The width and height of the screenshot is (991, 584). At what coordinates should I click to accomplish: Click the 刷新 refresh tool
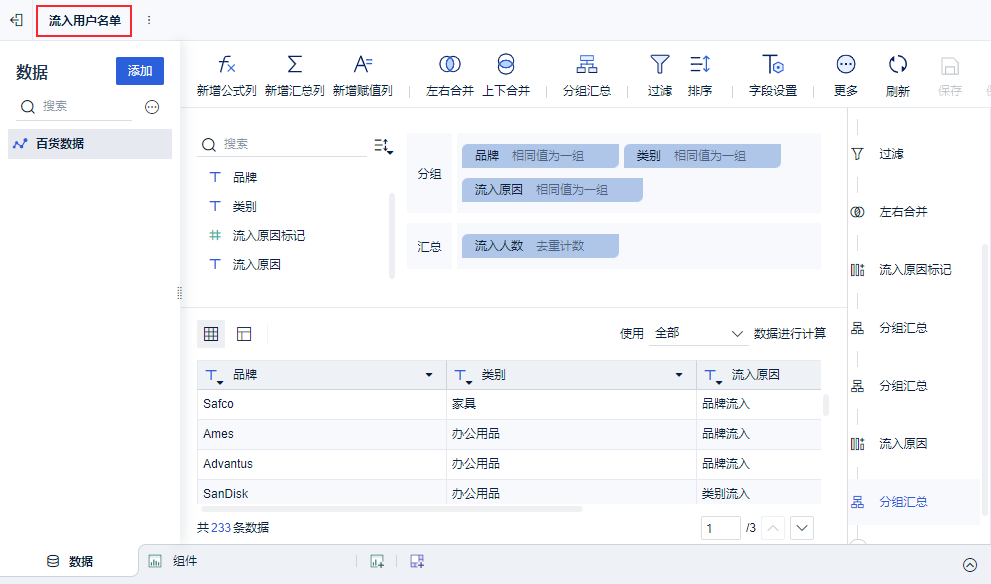pyautogui.click(x=897, y=76)
